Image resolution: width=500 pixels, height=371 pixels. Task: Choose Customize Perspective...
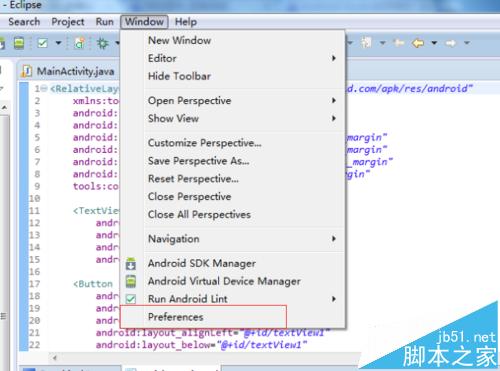[233, 143]
